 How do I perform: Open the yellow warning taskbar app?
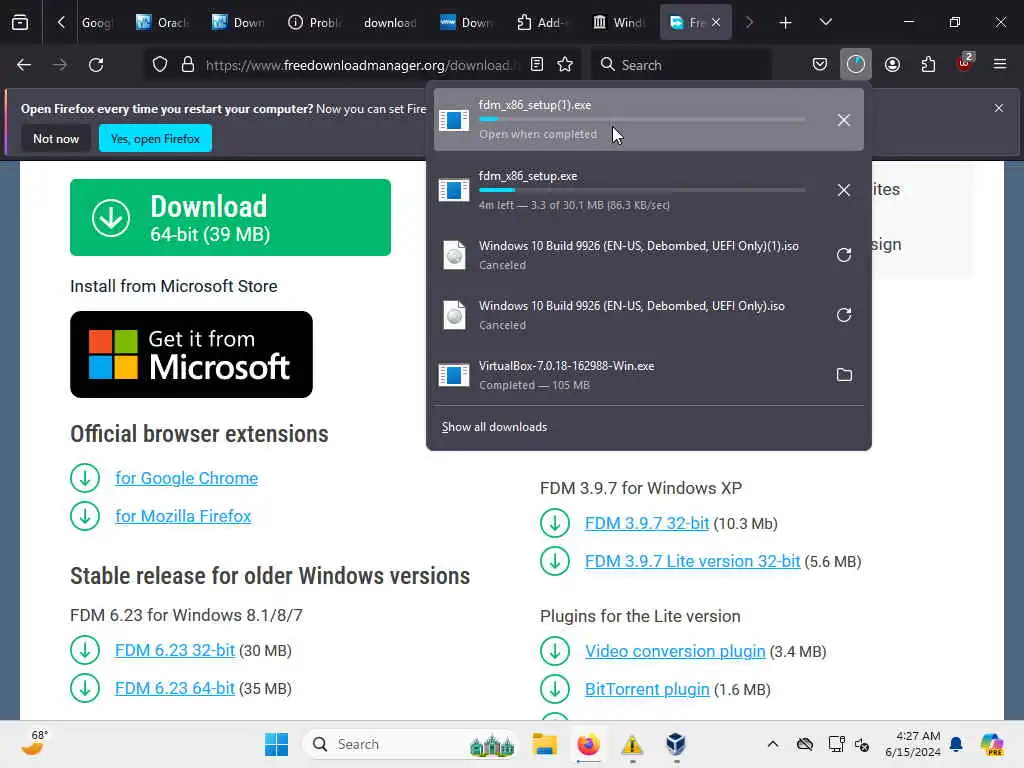(x=632, y=744)
